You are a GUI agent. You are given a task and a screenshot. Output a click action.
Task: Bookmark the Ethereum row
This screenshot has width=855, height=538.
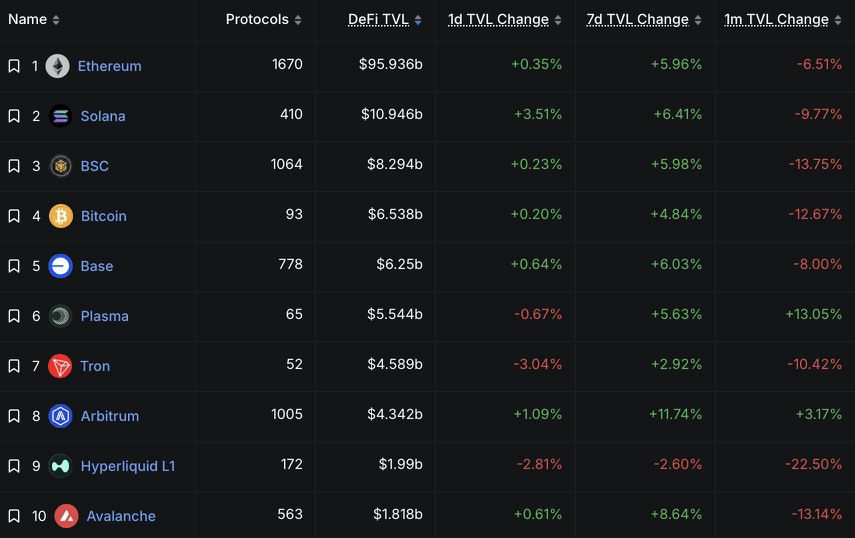click(x=14, y=66)
